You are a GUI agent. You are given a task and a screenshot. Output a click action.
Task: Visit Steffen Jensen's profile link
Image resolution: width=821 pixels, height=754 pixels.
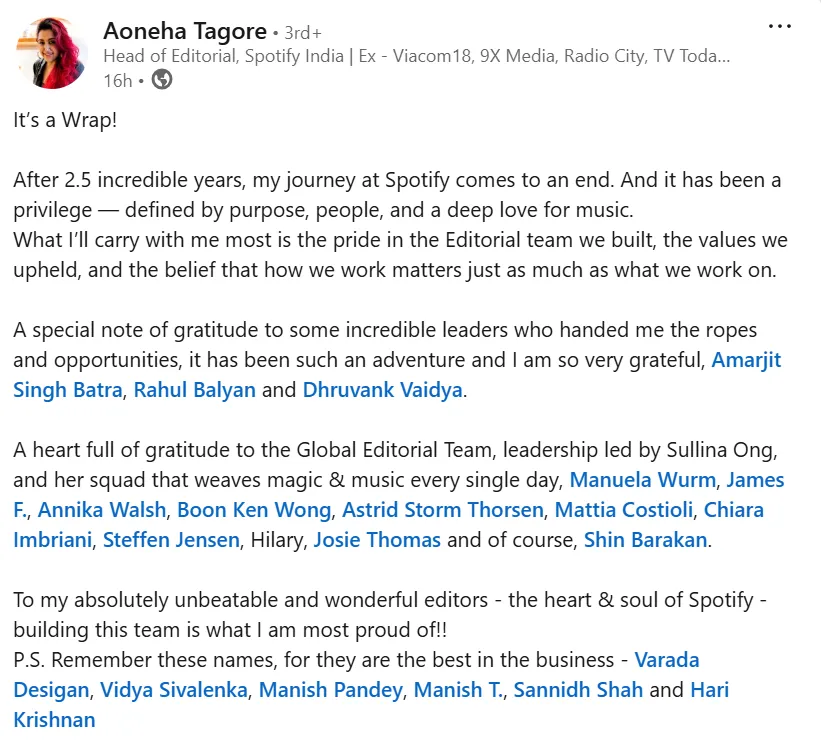[x=171, y=540]
